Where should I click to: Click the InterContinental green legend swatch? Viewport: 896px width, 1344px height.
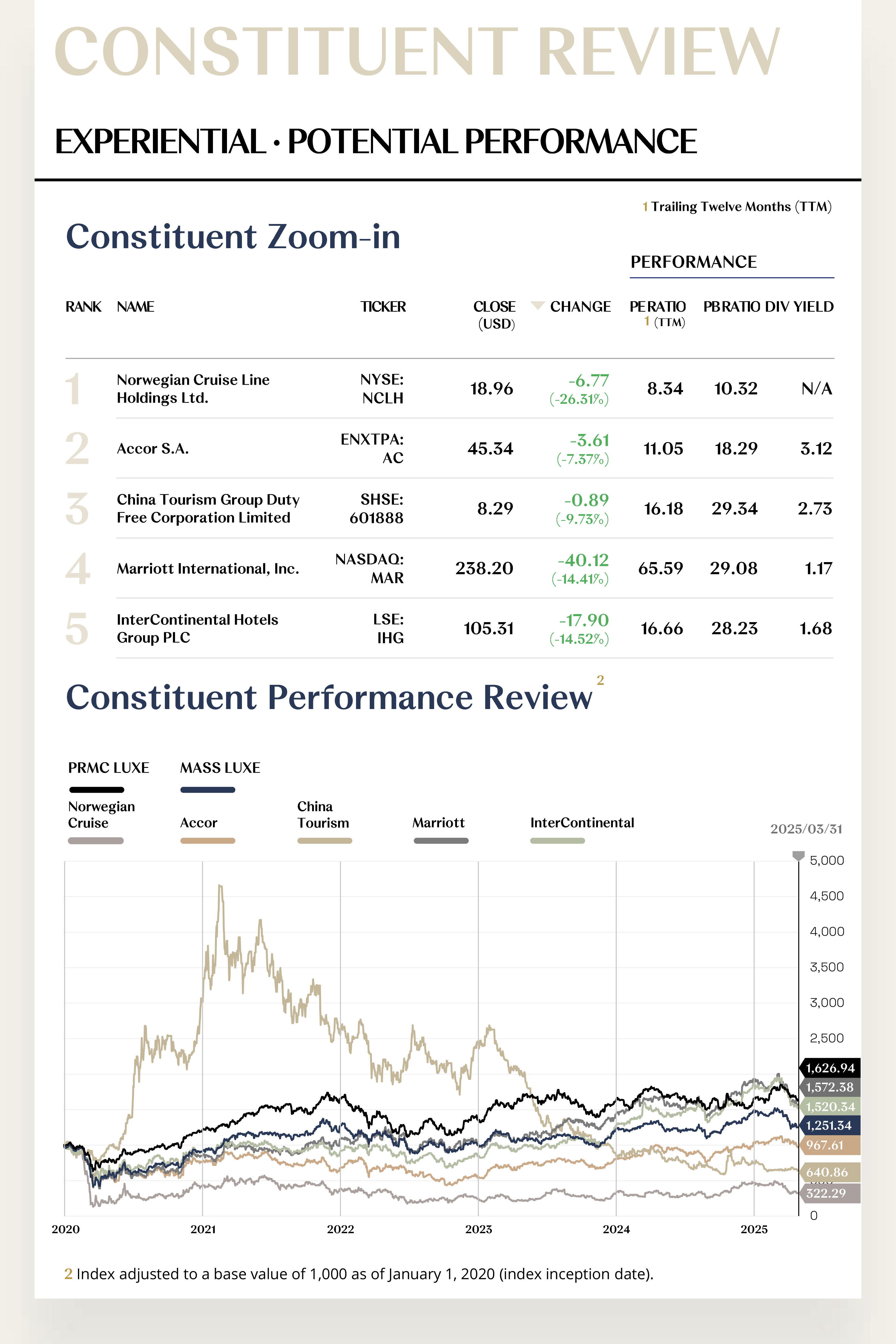(557, 840)
